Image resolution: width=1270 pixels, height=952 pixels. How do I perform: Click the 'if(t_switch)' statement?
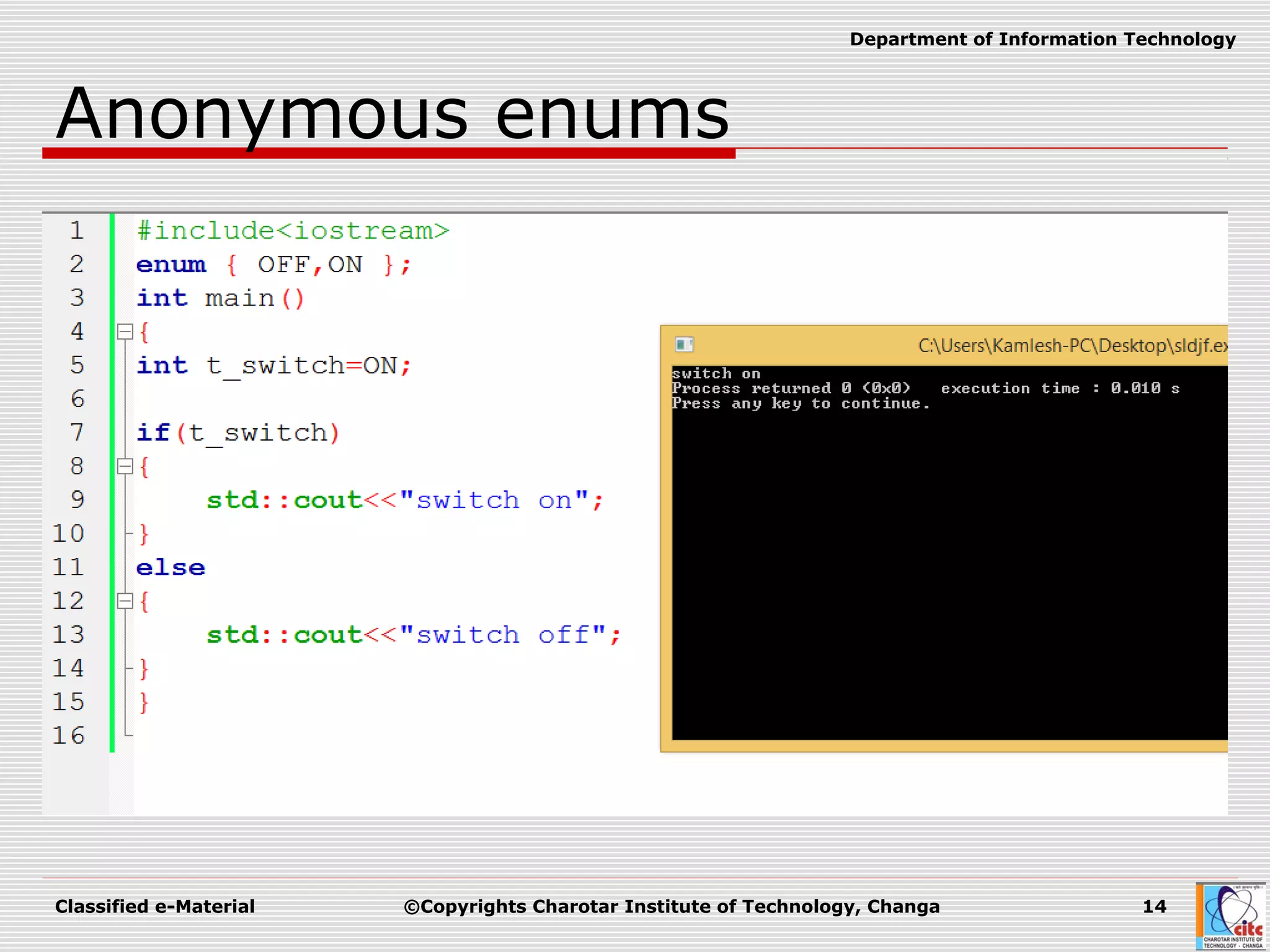pyautogui.click(x=238, y=433)
